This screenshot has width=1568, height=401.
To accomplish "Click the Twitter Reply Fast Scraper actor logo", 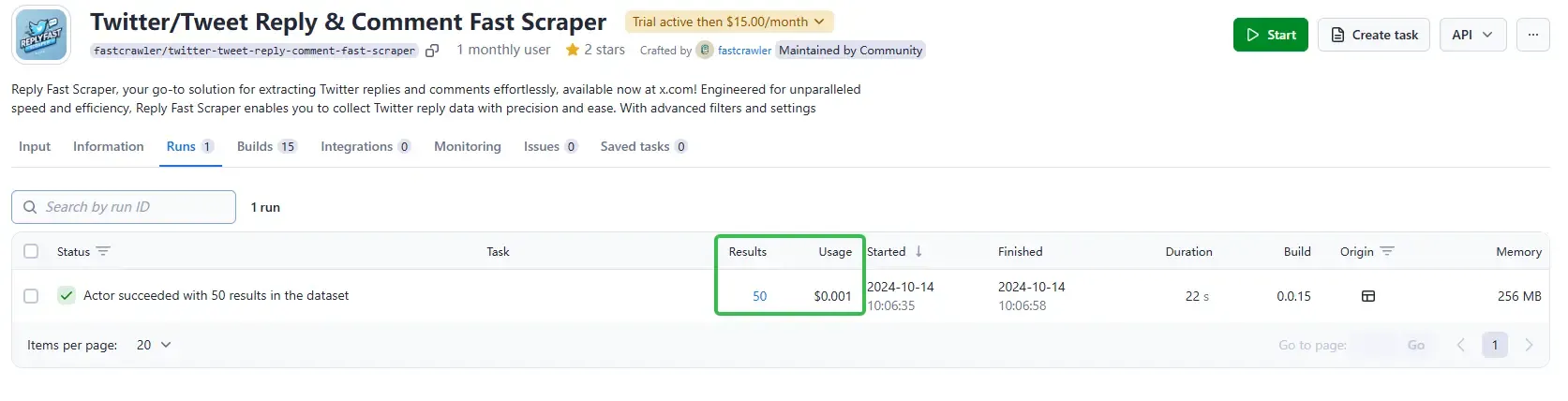I will pyautogui.click(x=41, y=36).
